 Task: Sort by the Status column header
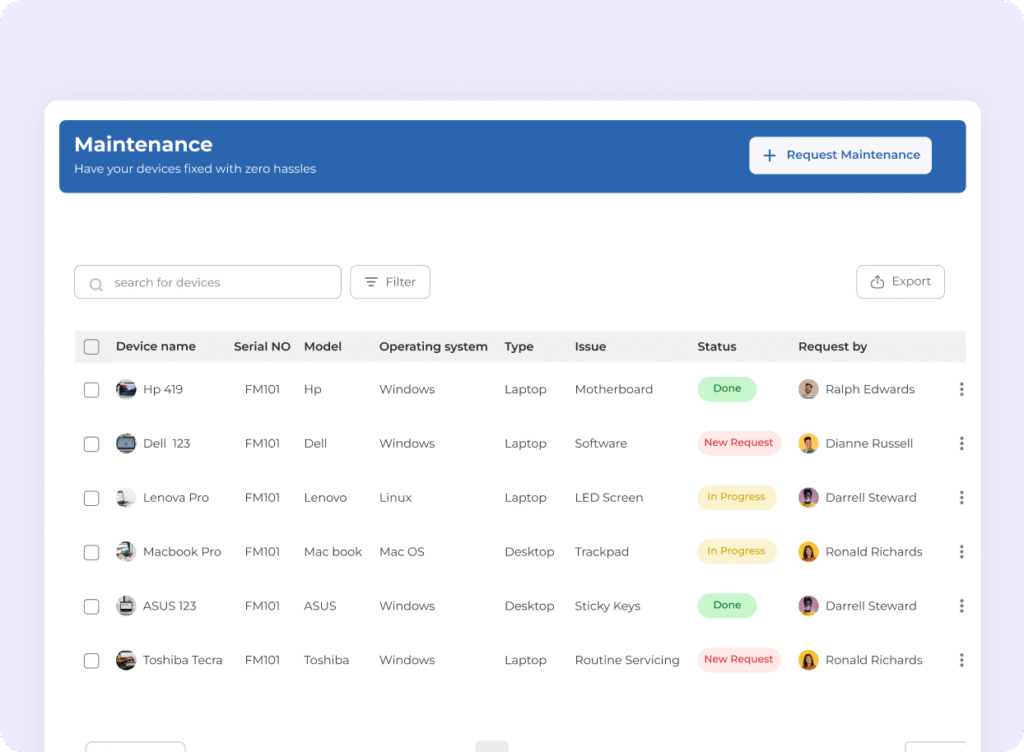716,347
